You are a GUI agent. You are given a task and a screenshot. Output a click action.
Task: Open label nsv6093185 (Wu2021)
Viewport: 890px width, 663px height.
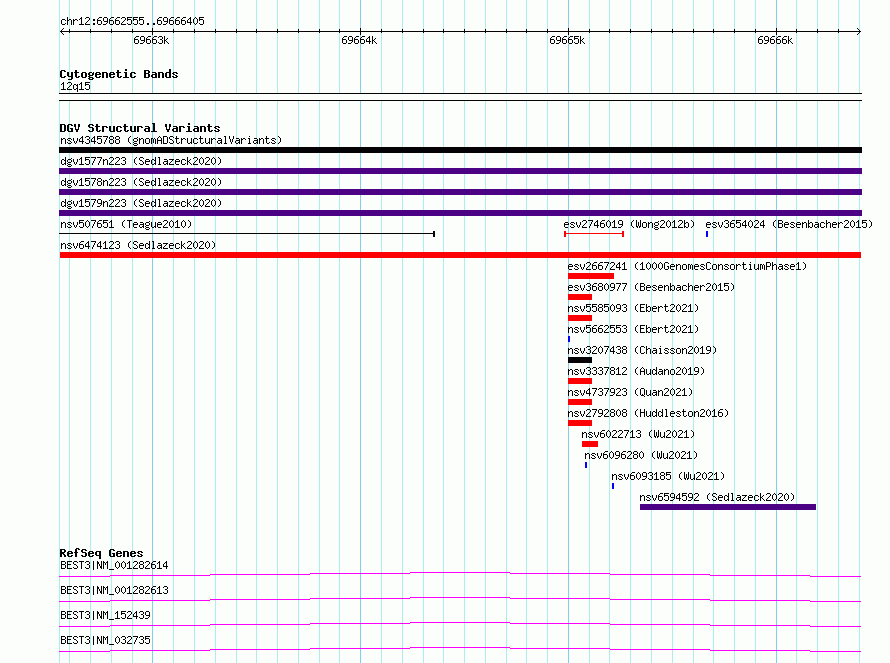(x=668, y=476)
